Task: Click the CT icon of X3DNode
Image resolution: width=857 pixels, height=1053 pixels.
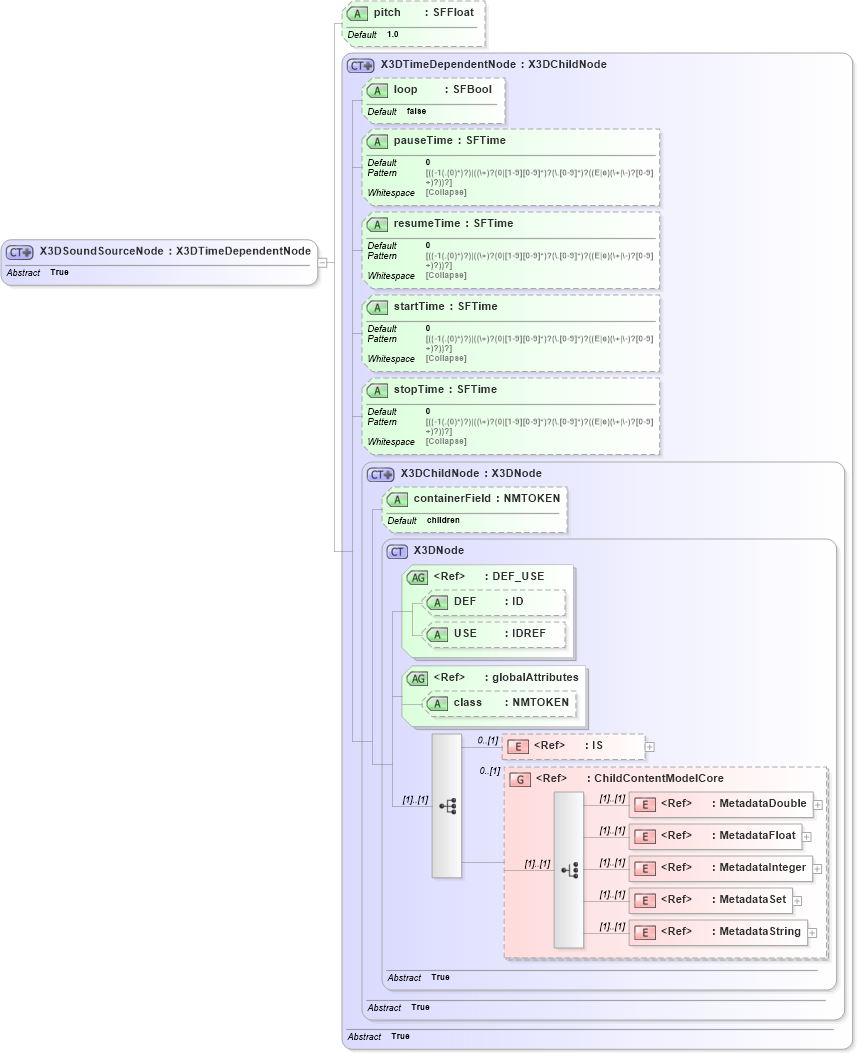Action: pyautogui.click(x=397, y=552)
